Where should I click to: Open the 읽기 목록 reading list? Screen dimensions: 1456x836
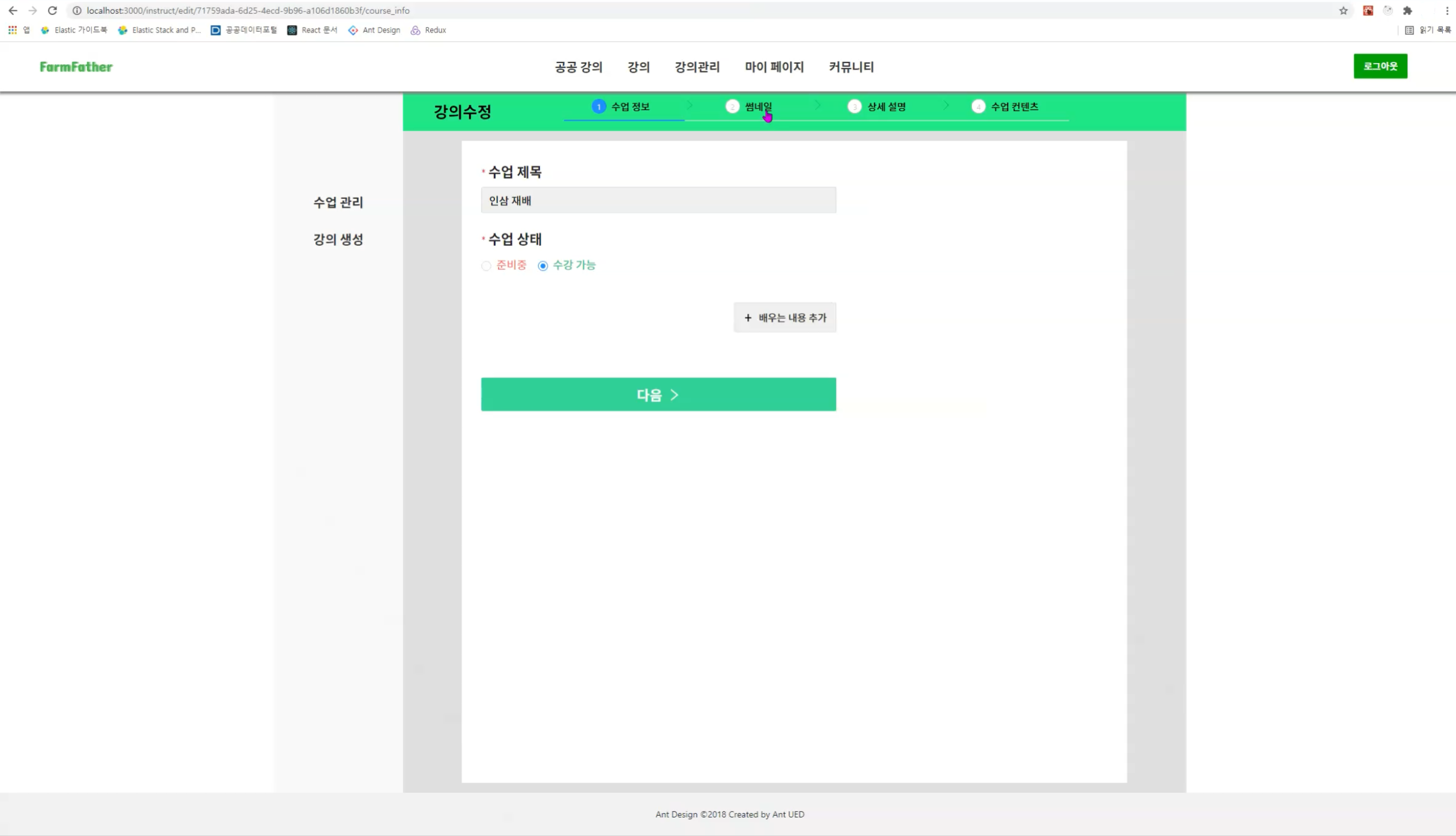tap(1428, 30)
